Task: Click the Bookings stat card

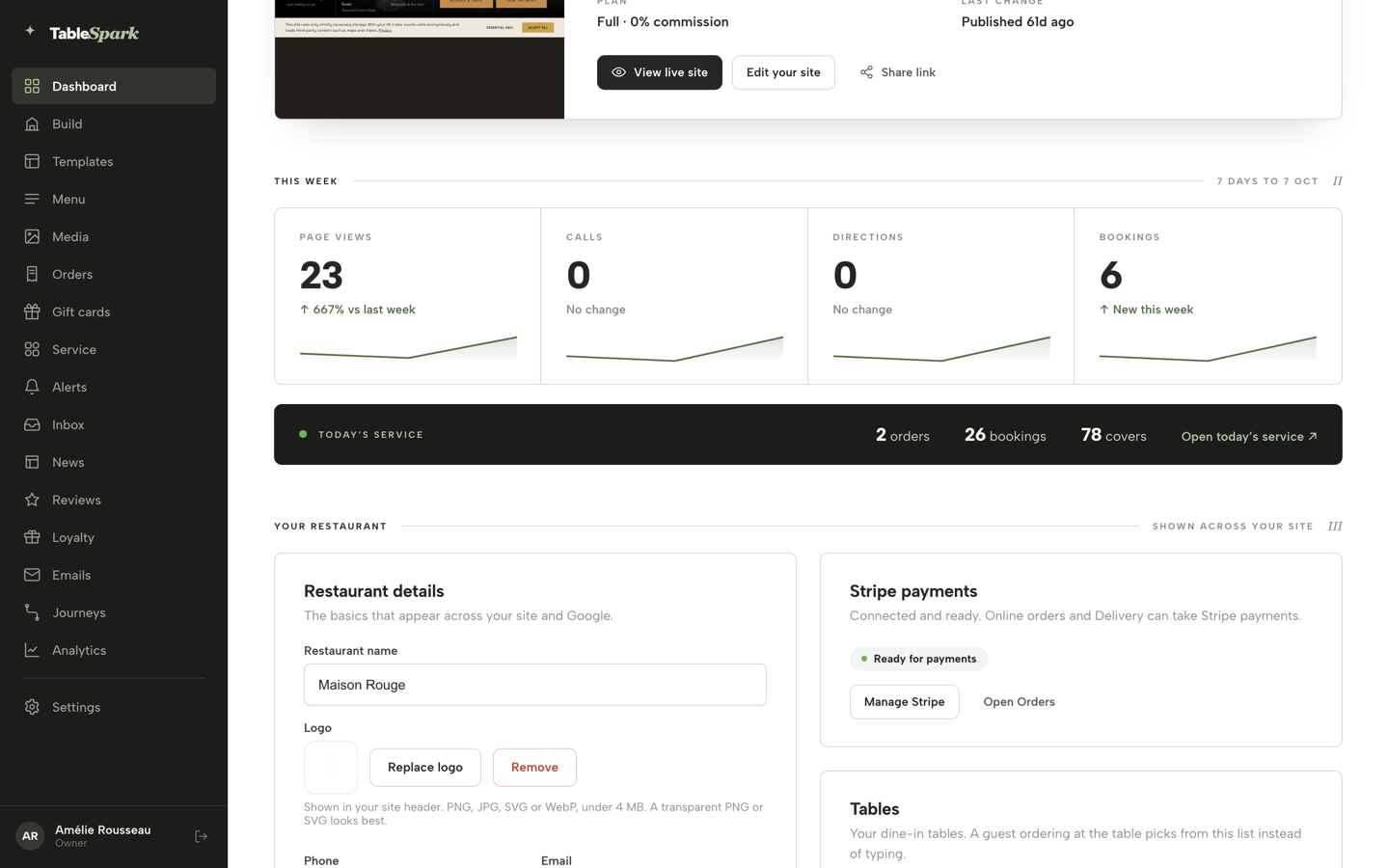Action: click(1208, 296)
